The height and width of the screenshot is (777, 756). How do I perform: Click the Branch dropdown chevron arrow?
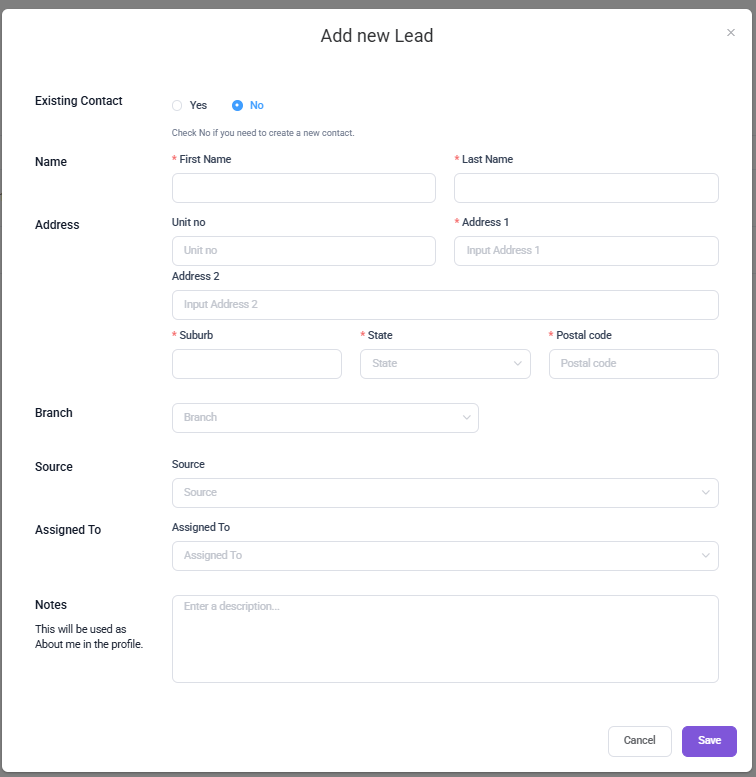[466, 418]
